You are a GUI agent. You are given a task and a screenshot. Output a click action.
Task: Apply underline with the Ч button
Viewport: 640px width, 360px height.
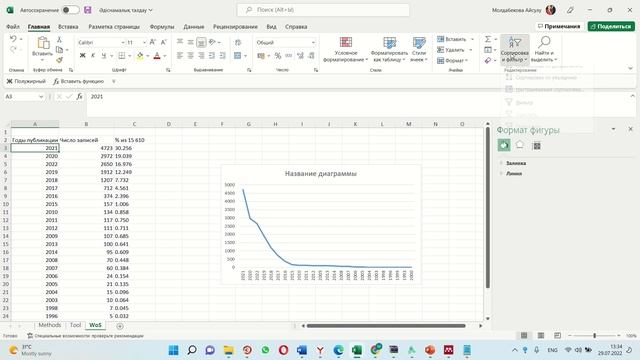tap(104, 56)
